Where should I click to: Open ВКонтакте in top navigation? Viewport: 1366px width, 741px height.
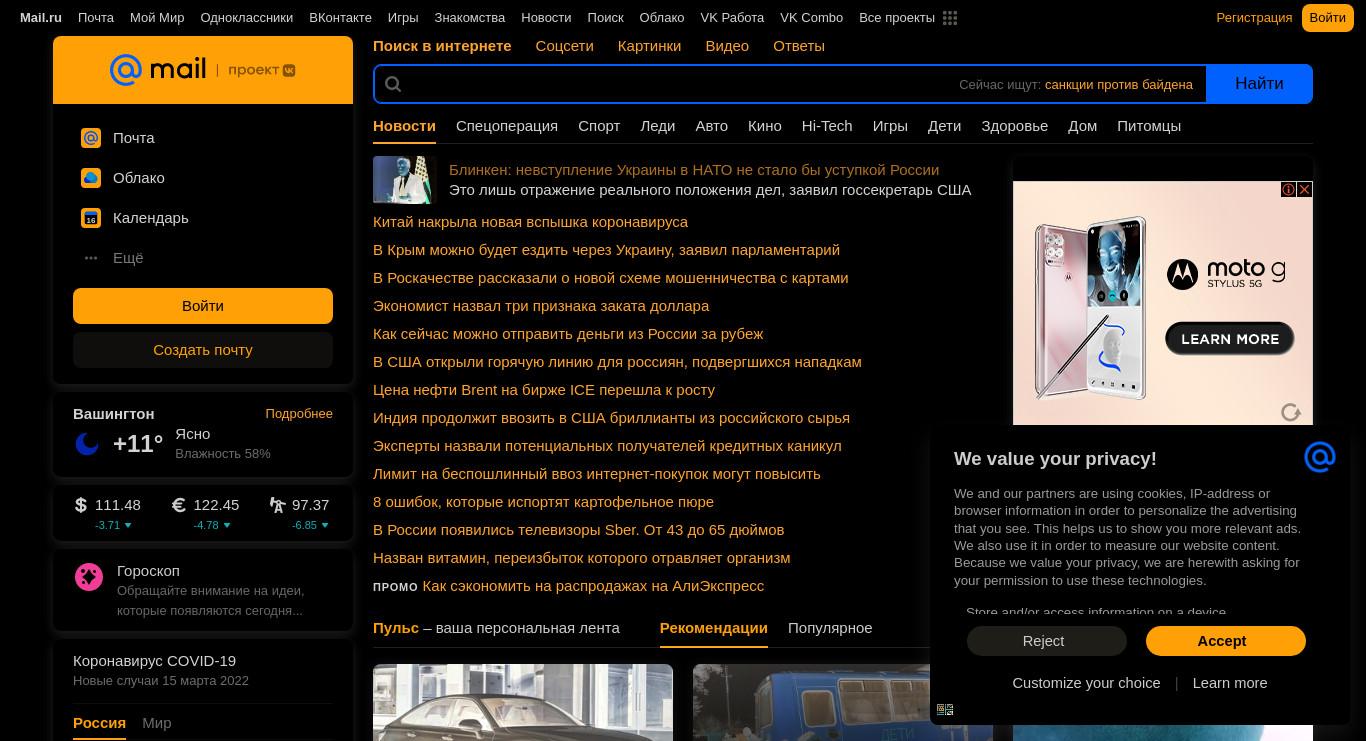(340, 18)
